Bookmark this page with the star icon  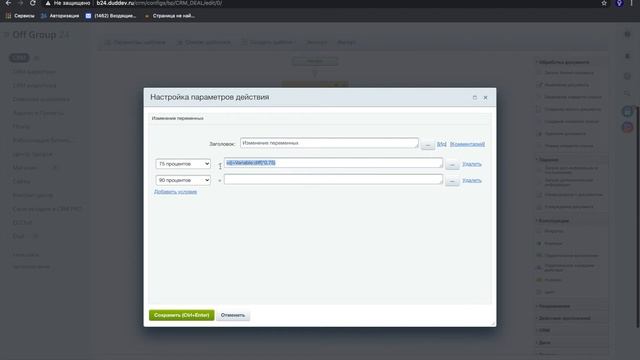pos(604,3)
